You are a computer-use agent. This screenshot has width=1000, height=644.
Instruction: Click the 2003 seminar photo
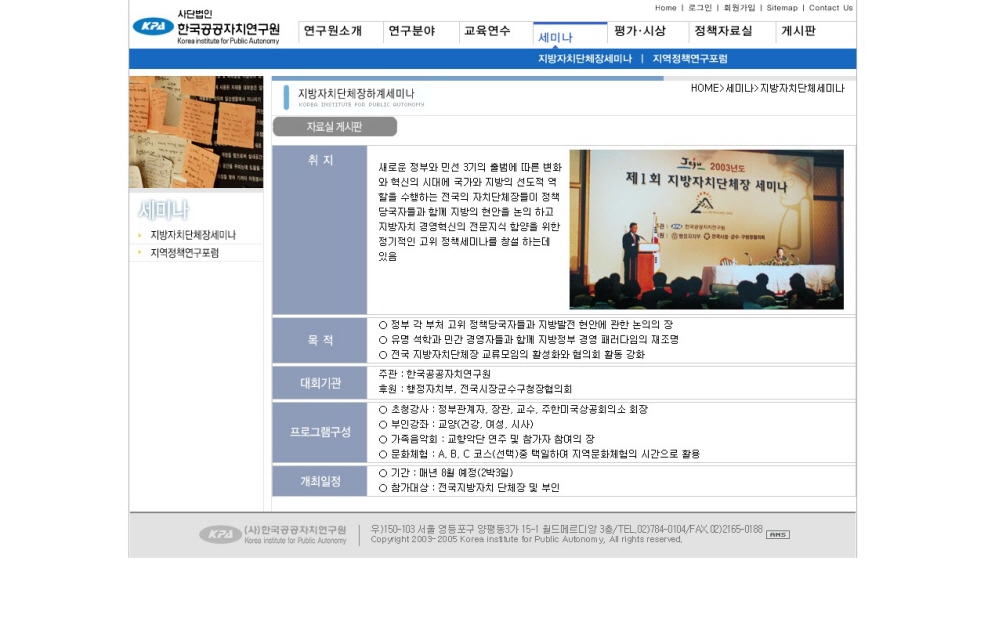(x=706, y=229)
